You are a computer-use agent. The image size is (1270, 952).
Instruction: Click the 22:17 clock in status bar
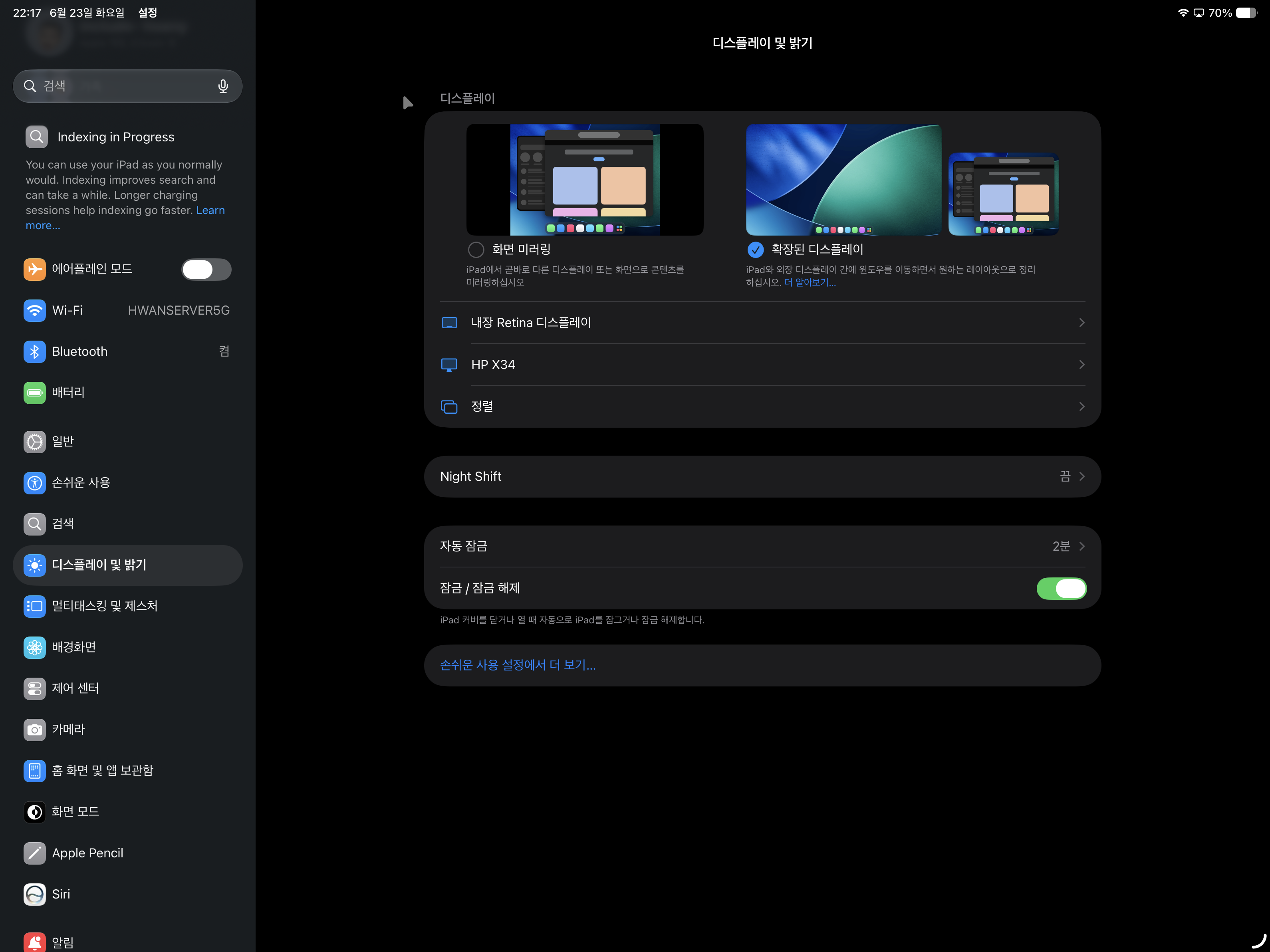pos(27,13)
